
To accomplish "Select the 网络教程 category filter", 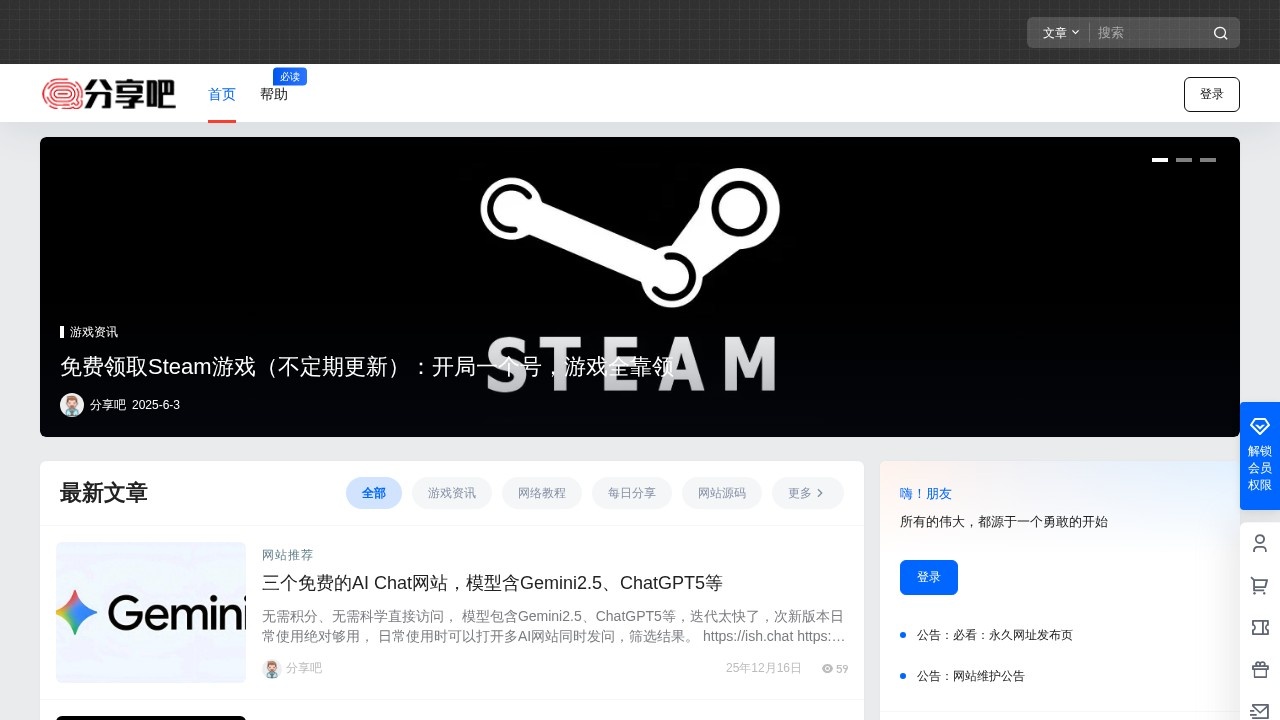I will 542,493.
